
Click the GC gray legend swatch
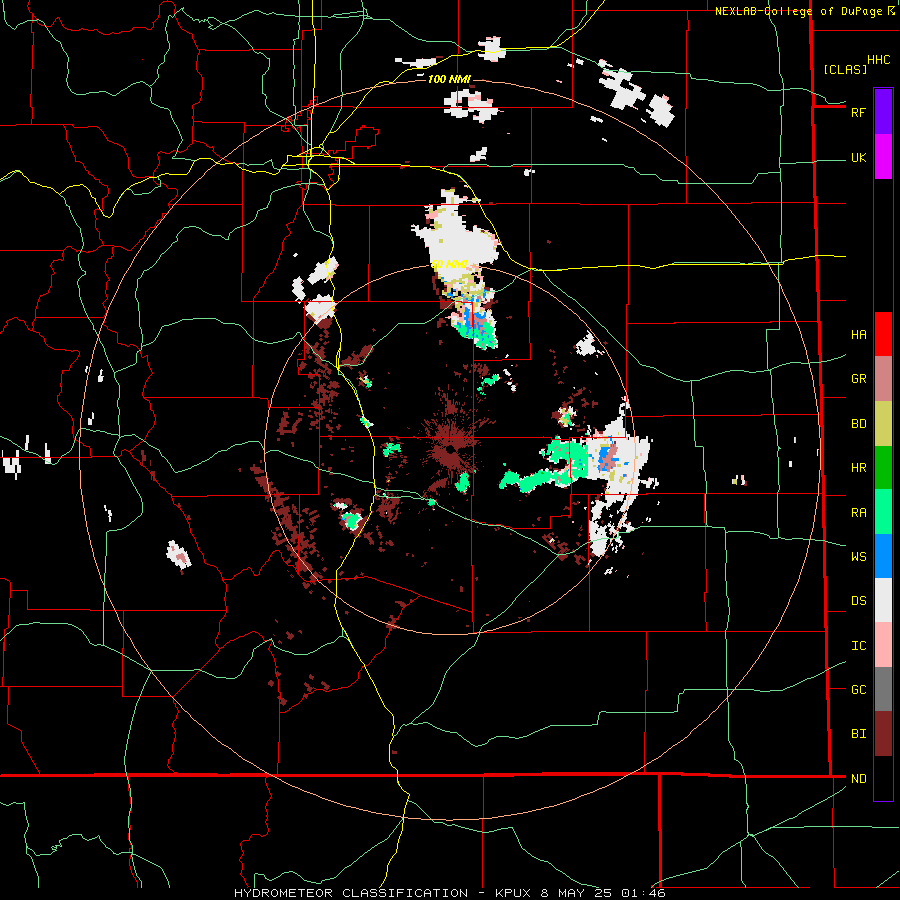point(883,689)
